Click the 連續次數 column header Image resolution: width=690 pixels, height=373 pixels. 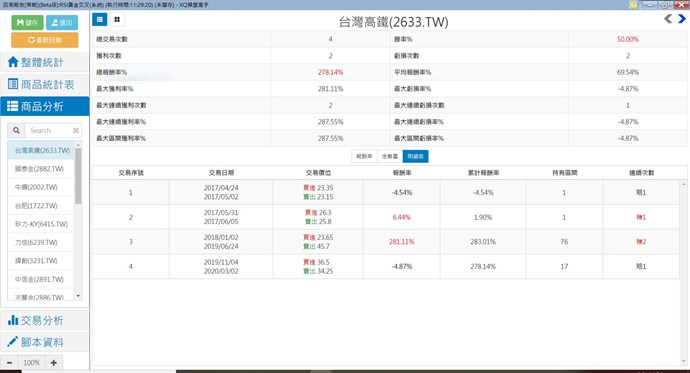[642, 173]
